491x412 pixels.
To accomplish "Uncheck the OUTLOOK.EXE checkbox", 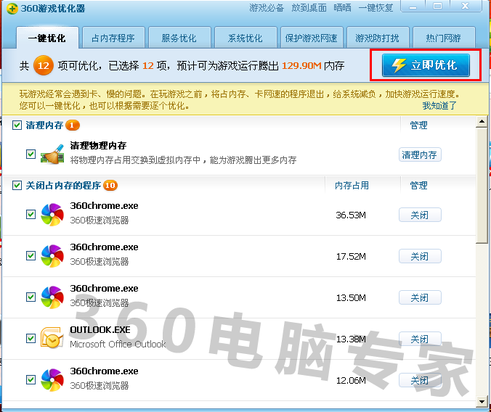I will tap(31, 338).
